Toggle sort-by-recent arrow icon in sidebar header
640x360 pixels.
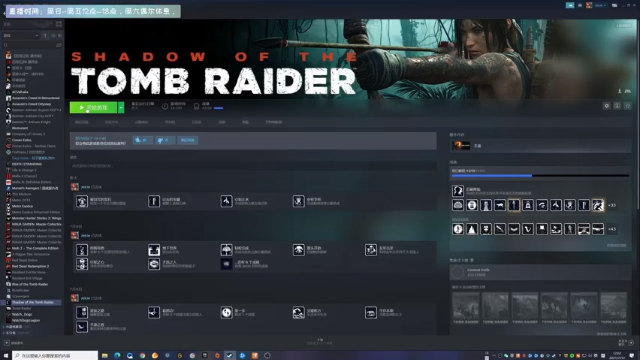click(x=45, y=36)
